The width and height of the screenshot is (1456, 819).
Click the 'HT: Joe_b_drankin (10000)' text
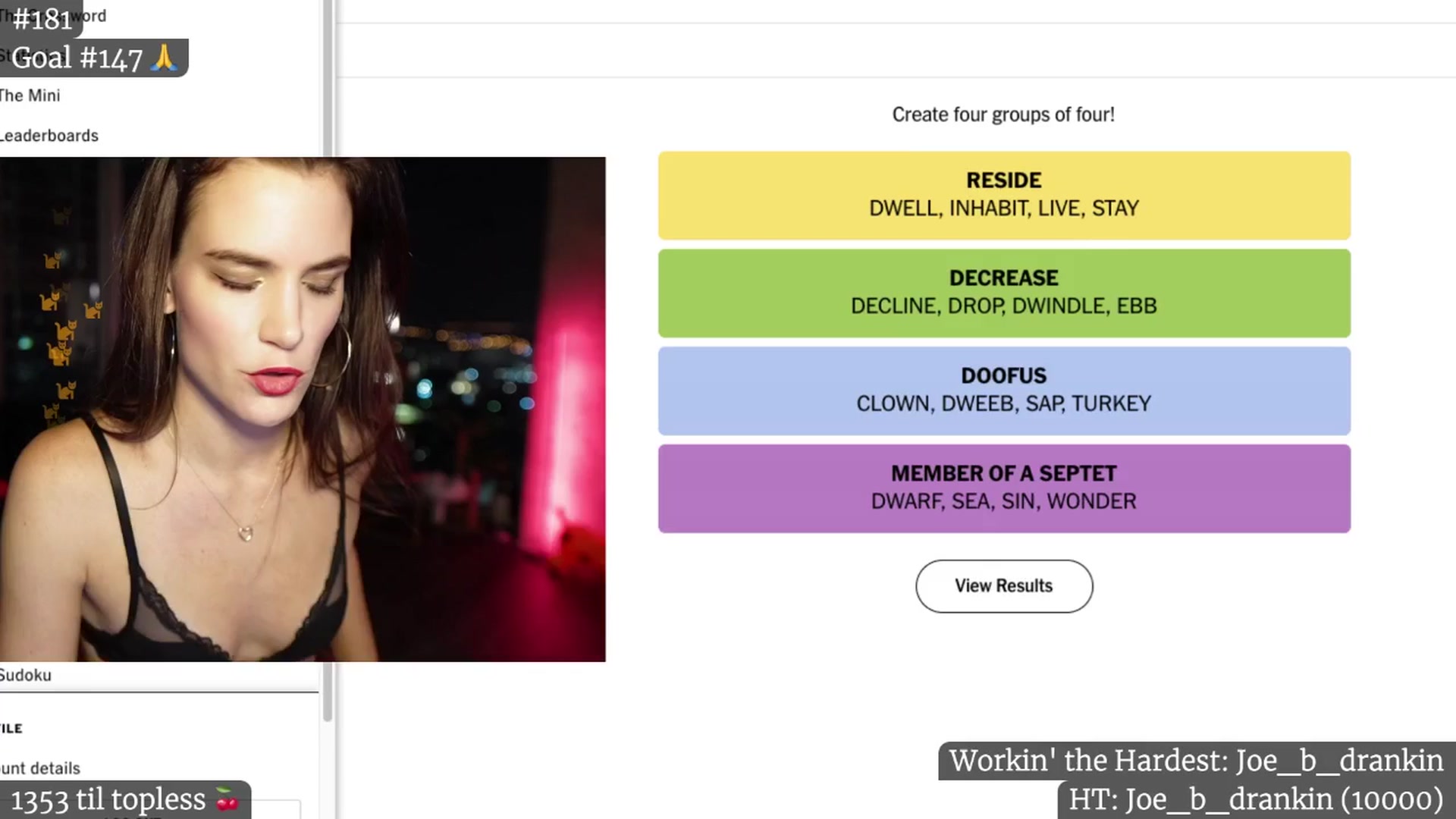point(1257,799)
